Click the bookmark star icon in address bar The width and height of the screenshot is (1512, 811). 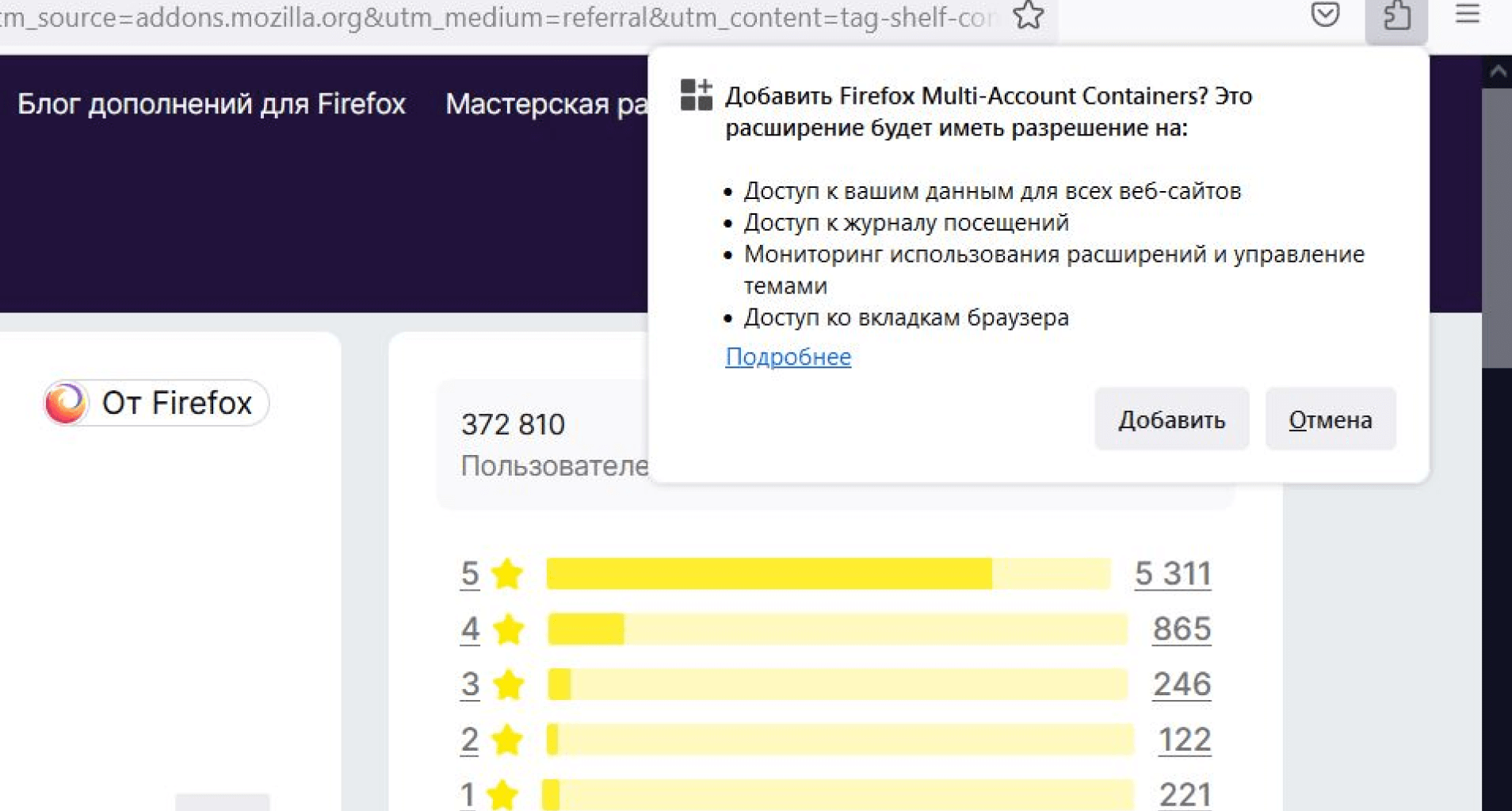pyautogui.click(x=1028, y=15)
